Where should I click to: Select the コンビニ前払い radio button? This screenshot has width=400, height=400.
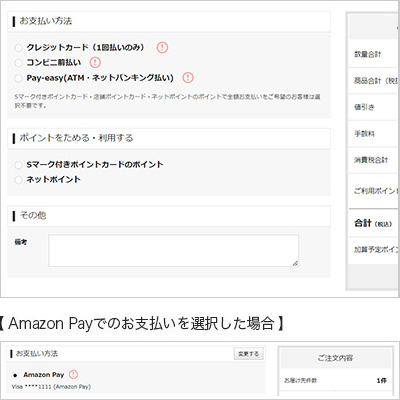pos(18,63)
